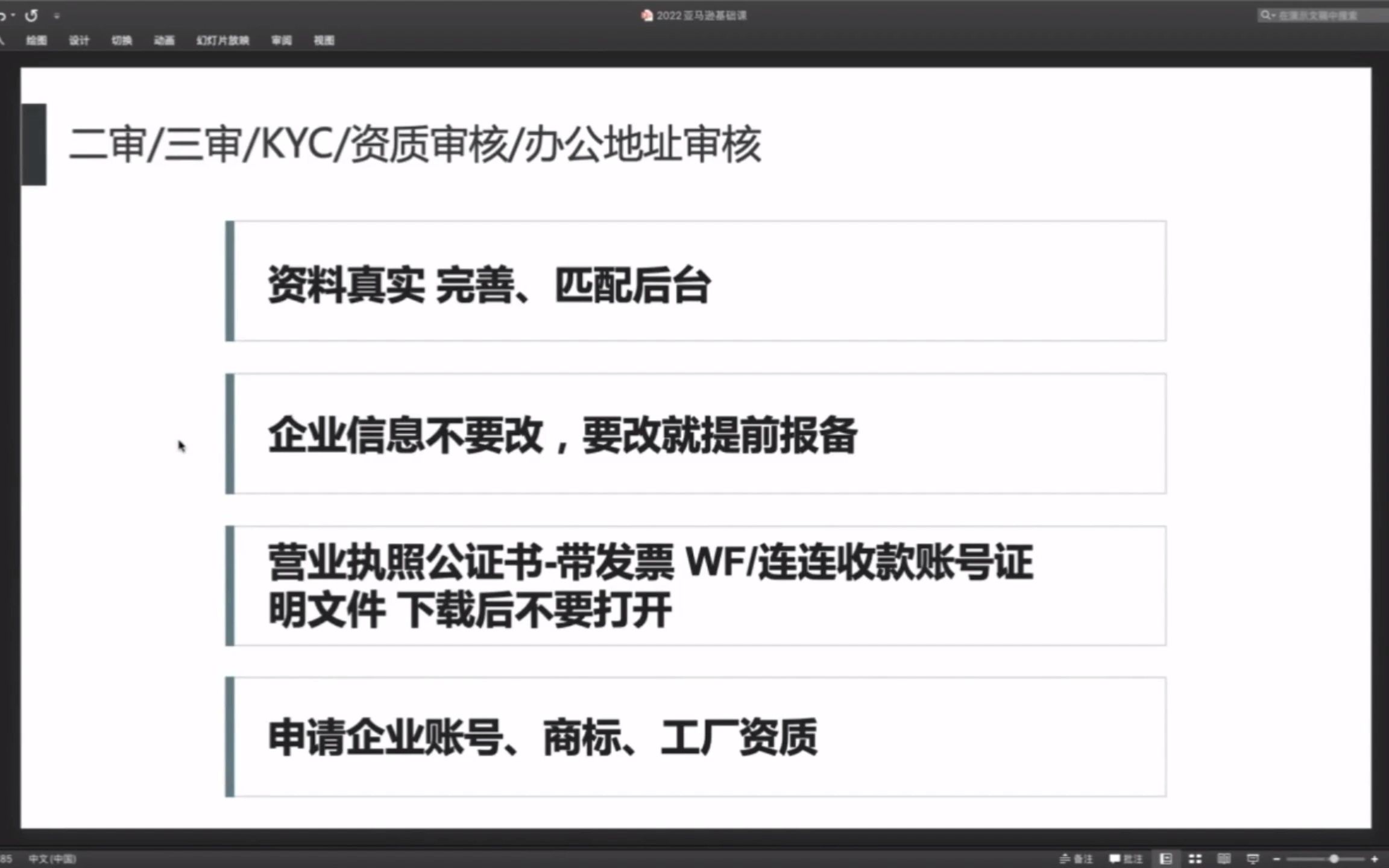
Task: Click the presentation search input field
Action: click(1320, 14)
